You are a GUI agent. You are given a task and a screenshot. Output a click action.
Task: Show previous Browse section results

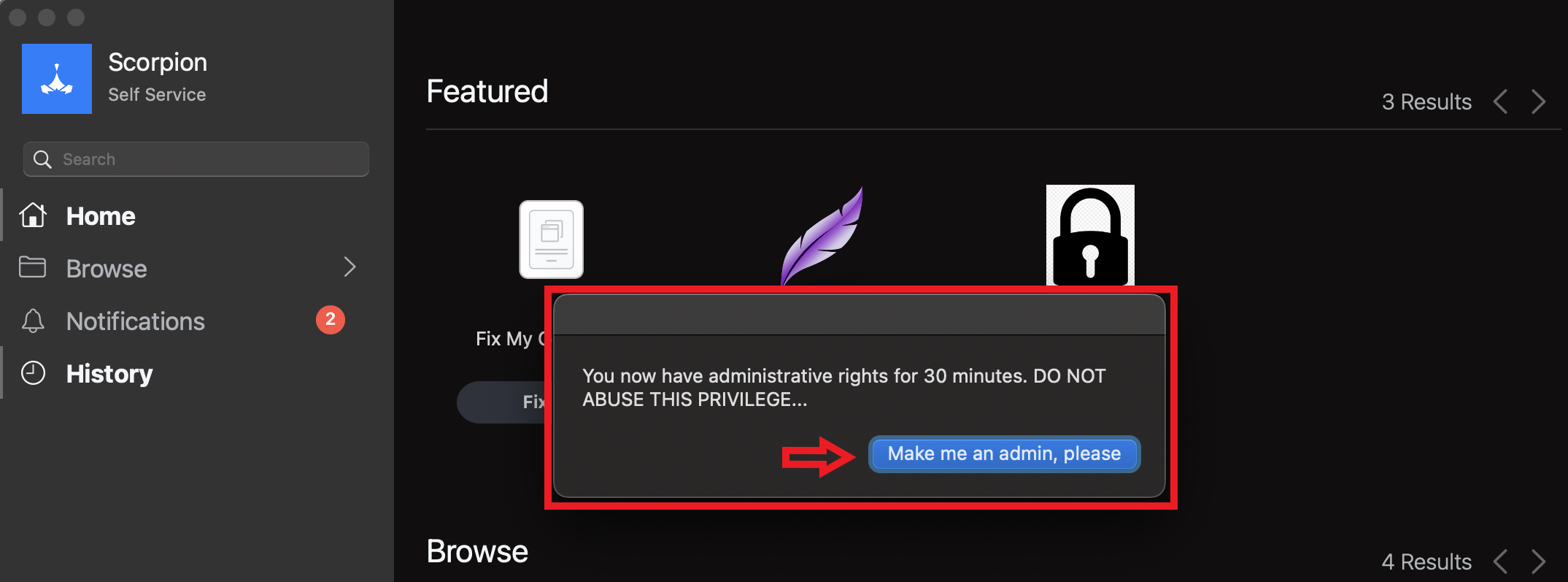point(1500,562)
